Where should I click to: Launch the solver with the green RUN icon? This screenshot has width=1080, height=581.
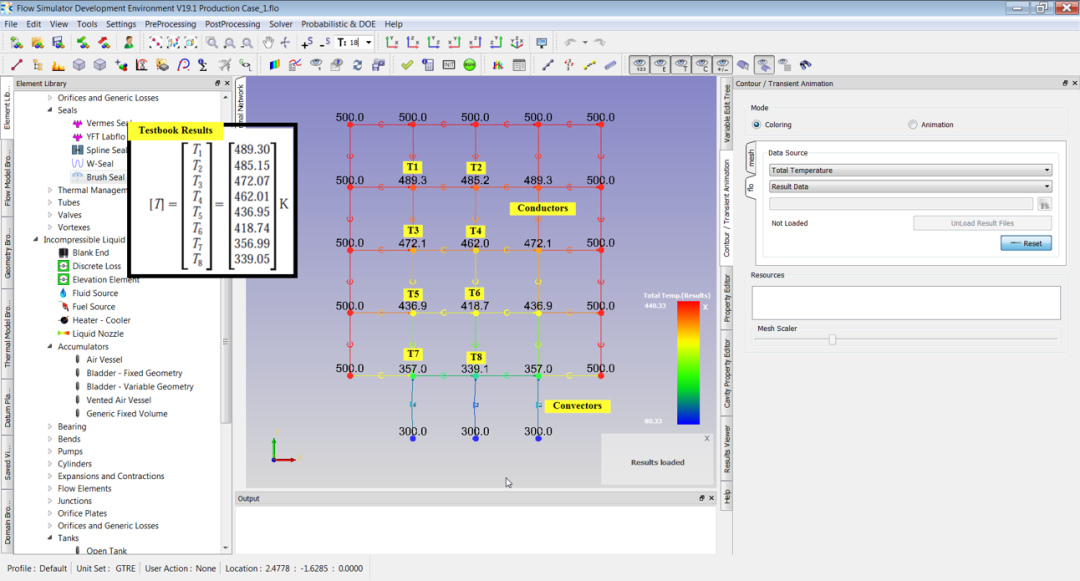pos(468,64)
